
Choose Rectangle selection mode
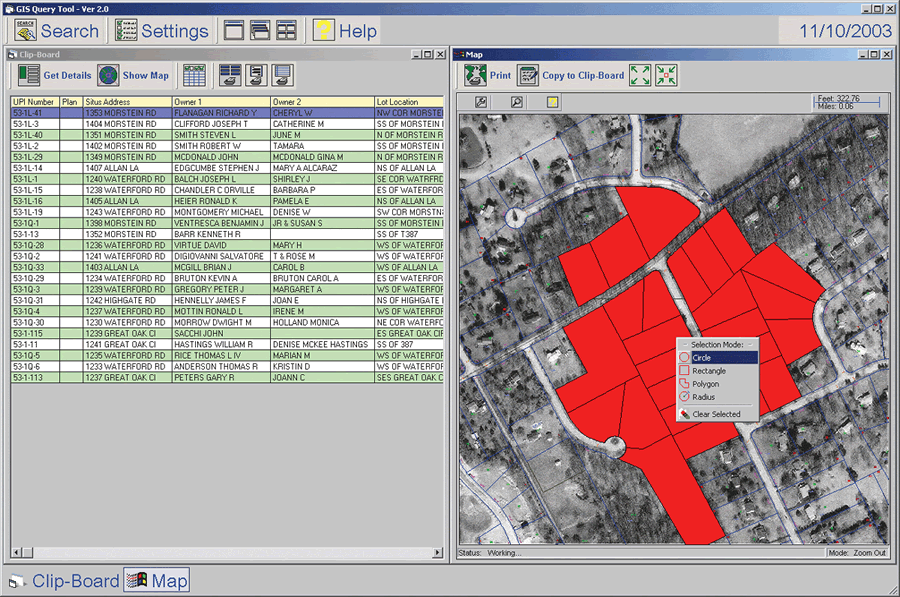(x=717, y=371)
